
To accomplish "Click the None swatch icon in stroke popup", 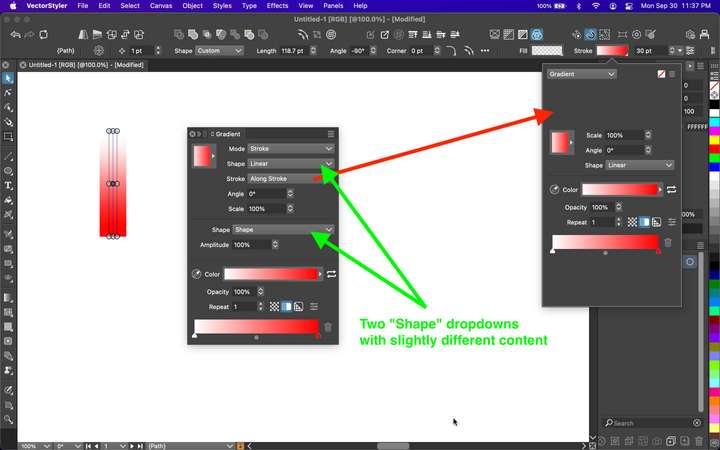I will click(661, 74).
